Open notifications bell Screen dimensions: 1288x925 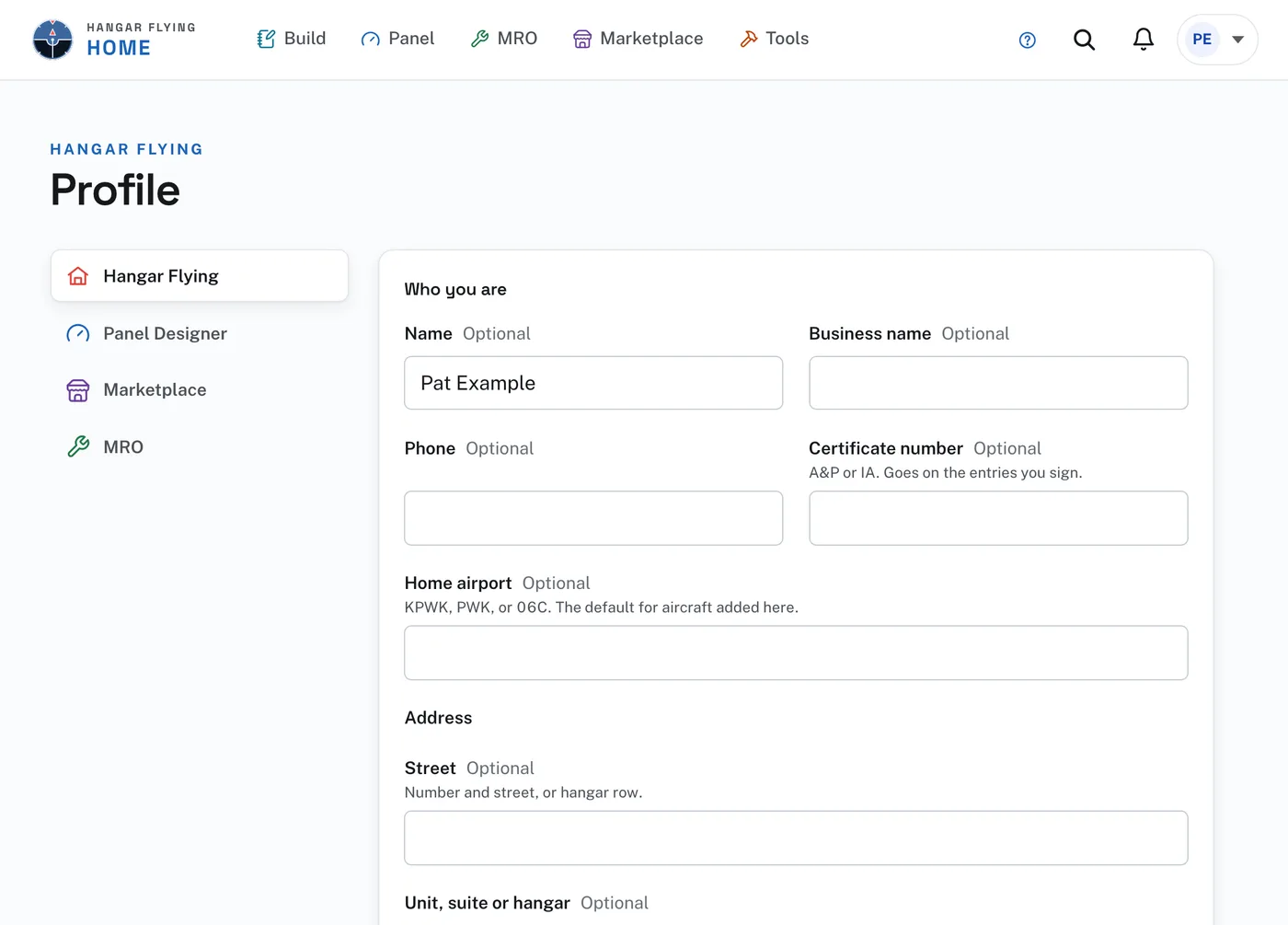point(1144,40)
